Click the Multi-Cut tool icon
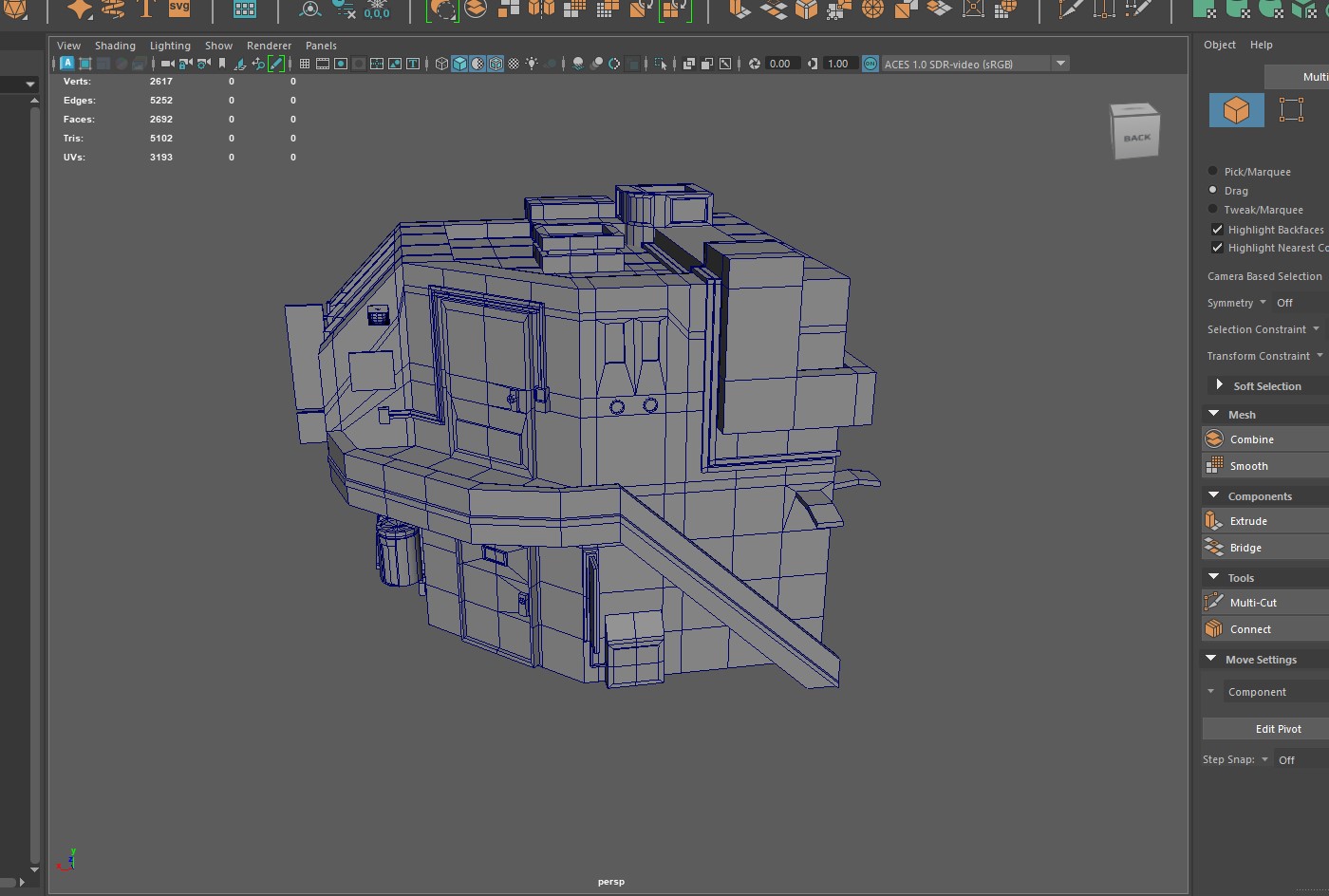The image size is (1329, 896). pos(1213,603)
